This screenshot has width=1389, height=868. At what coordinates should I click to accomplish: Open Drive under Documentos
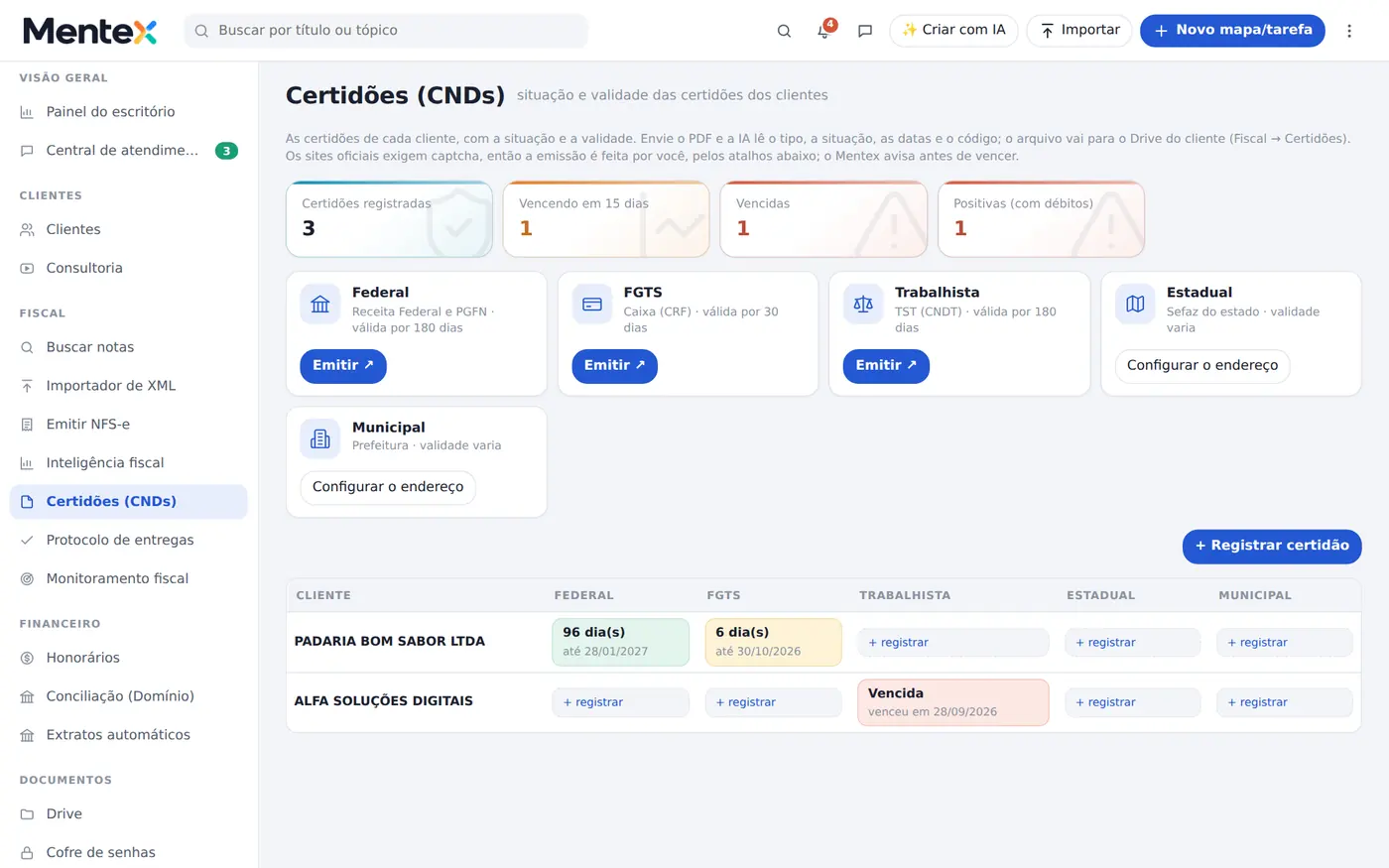click(x=129, y=813)
